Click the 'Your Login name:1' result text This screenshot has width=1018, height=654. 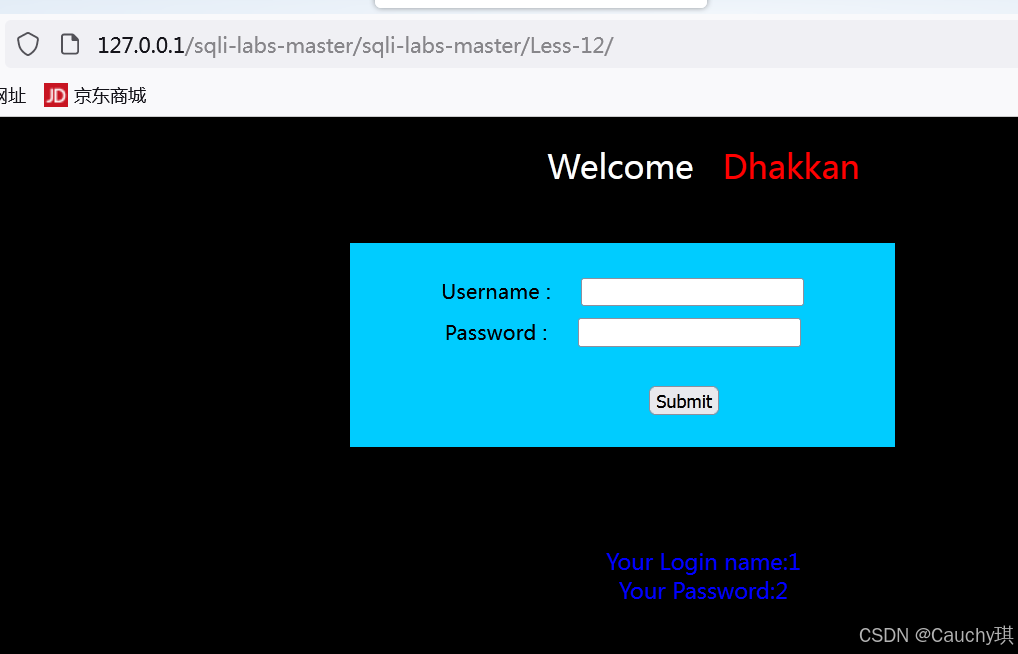click(703, 562)
